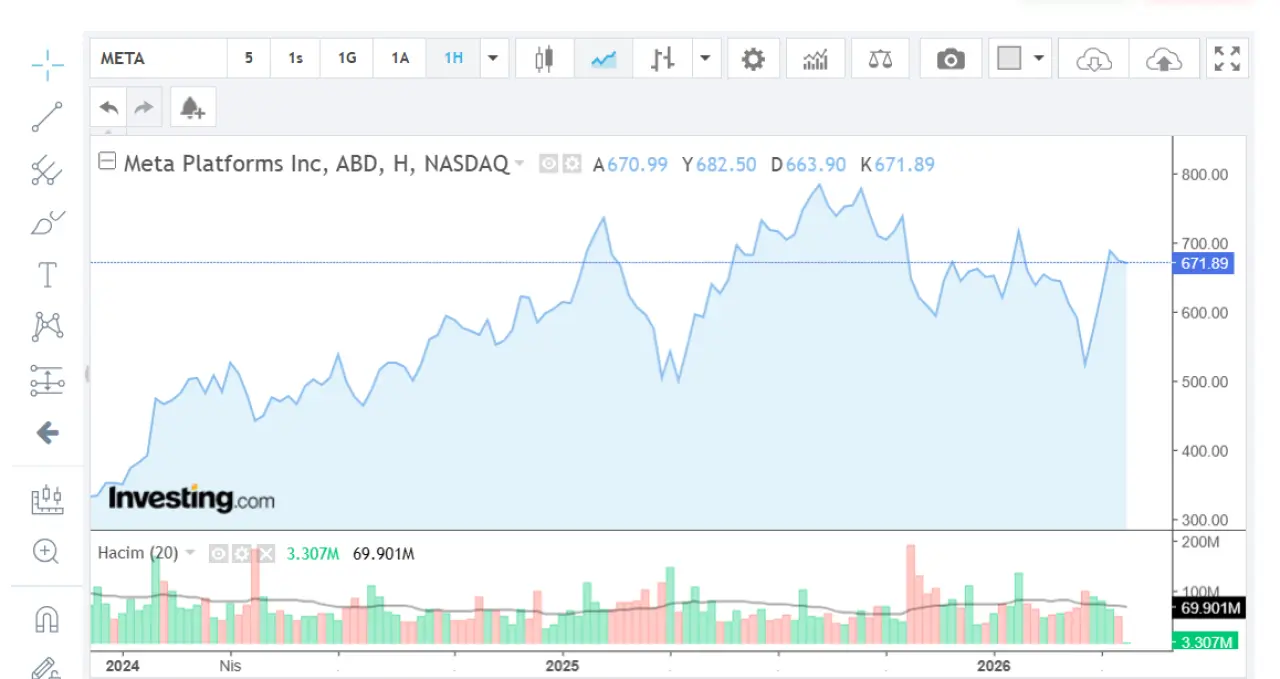Activate the zoom-in magnifier tool
Viewport: 1280px width, 679px height.
(47, 551)
